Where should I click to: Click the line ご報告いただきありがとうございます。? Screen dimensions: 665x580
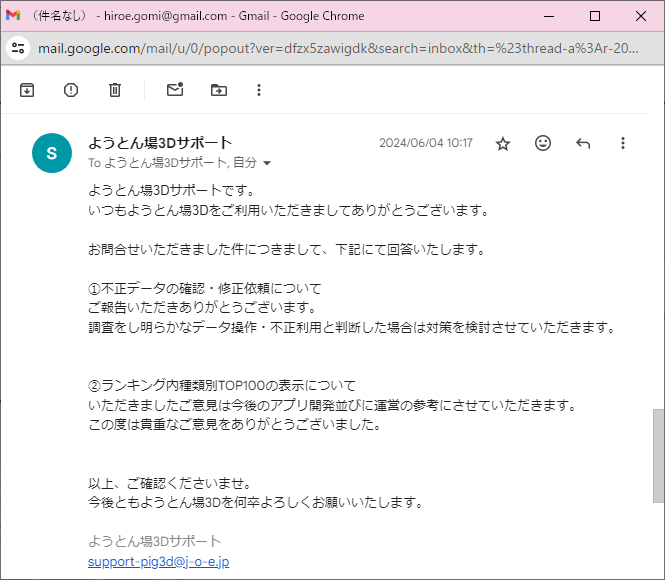[202, 307]
